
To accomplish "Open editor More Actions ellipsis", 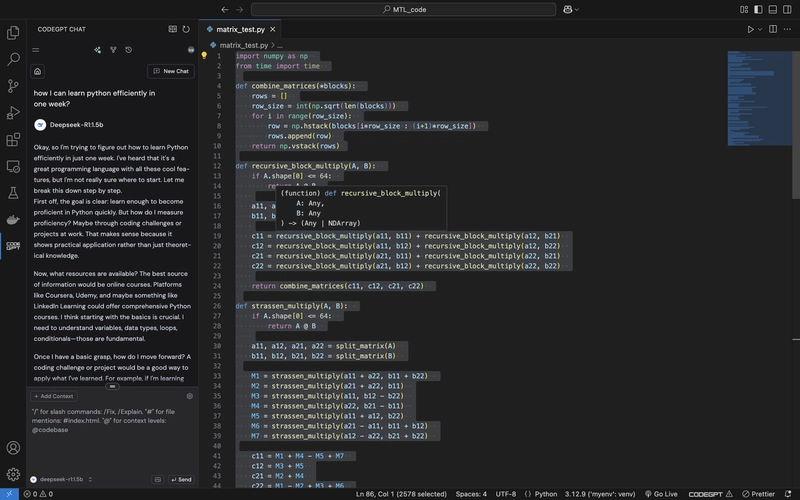I will 787,29.
